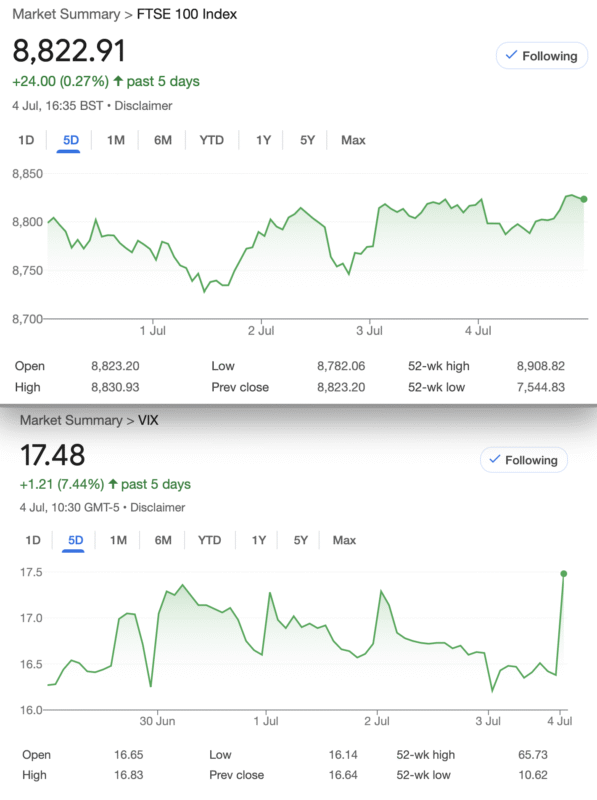Click the 4 Jul, 10:30 GMT-5 timestamp
The image size is (597, 800).
pyautogui.click(x=70, y=507)
